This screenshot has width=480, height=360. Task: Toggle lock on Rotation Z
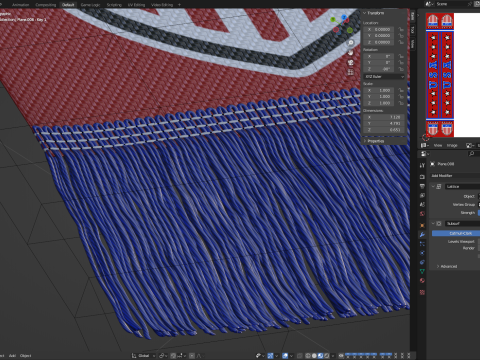click(401, 69)
